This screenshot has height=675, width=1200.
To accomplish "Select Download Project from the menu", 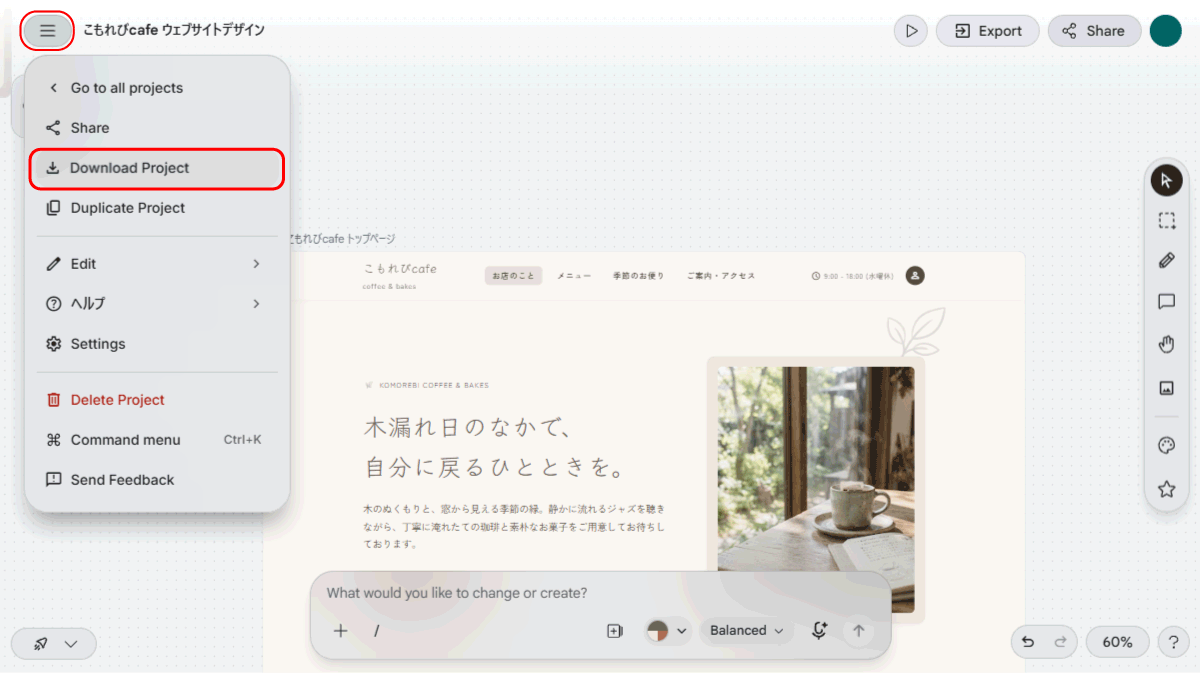I will (157, 168).
